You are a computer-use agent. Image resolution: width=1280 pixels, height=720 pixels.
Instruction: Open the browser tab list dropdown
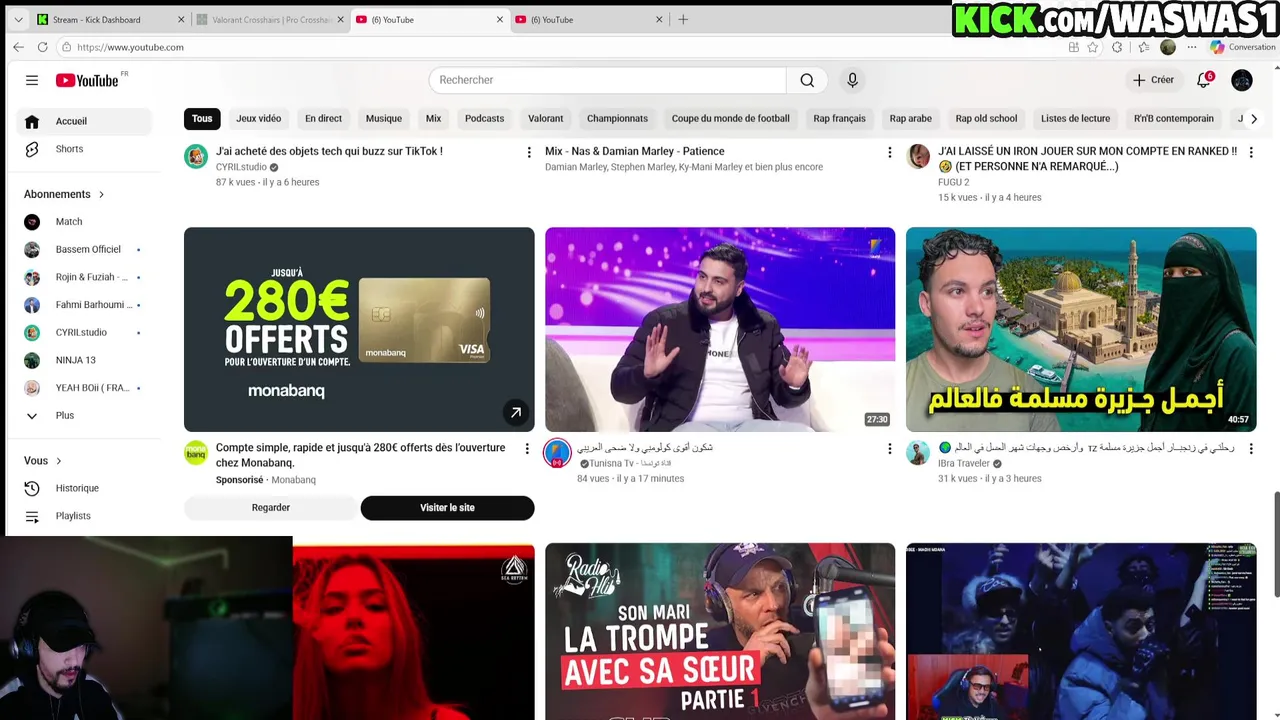18,19
